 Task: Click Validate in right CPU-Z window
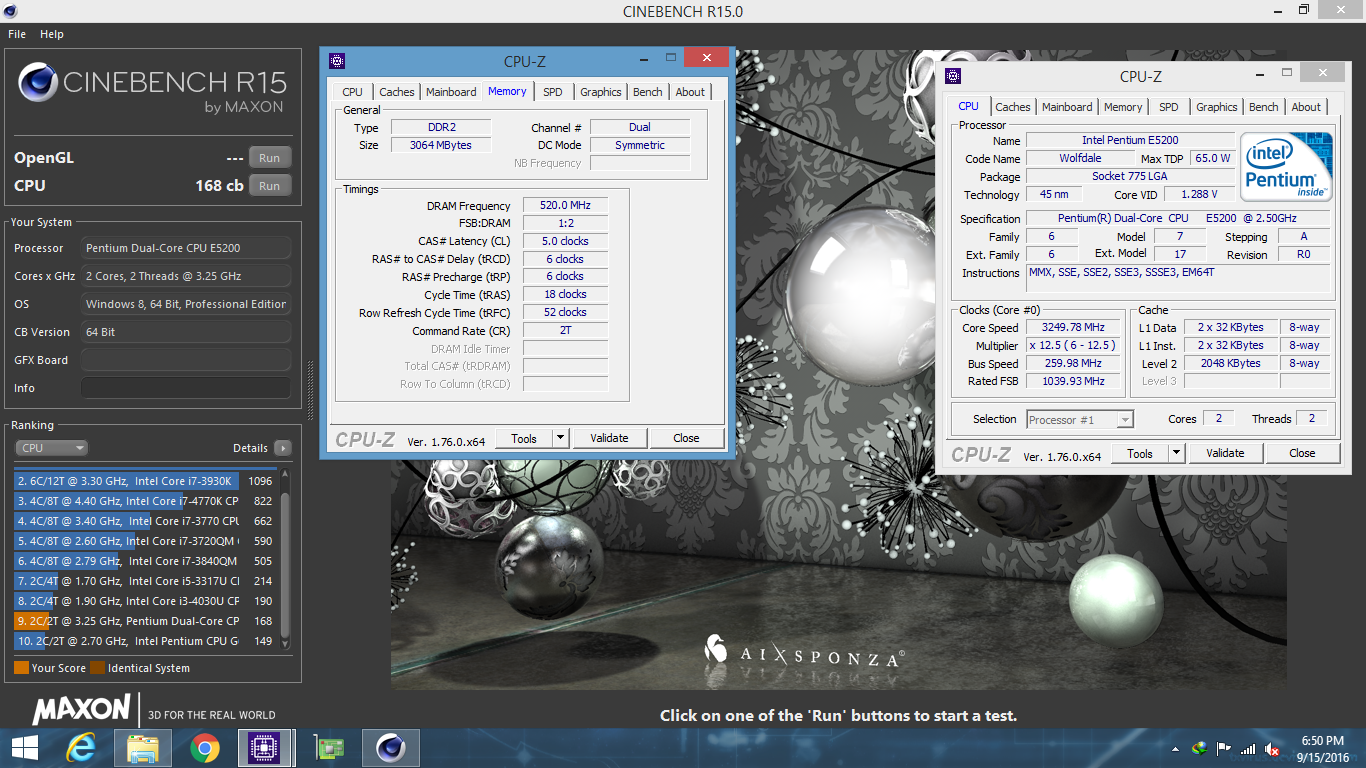1225,453
